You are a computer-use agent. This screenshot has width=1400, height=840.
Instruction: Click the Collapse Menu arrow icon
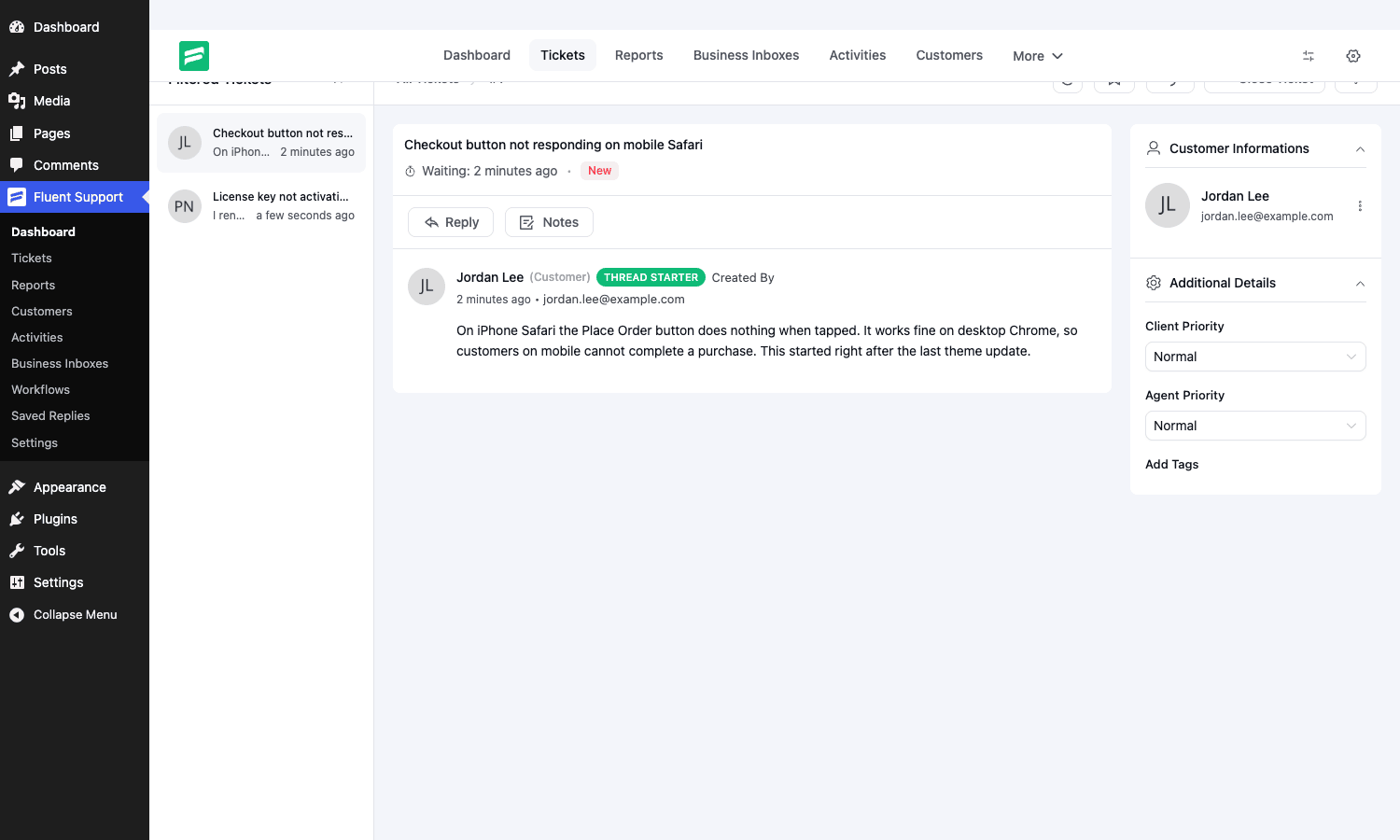(x=17, y=615)
